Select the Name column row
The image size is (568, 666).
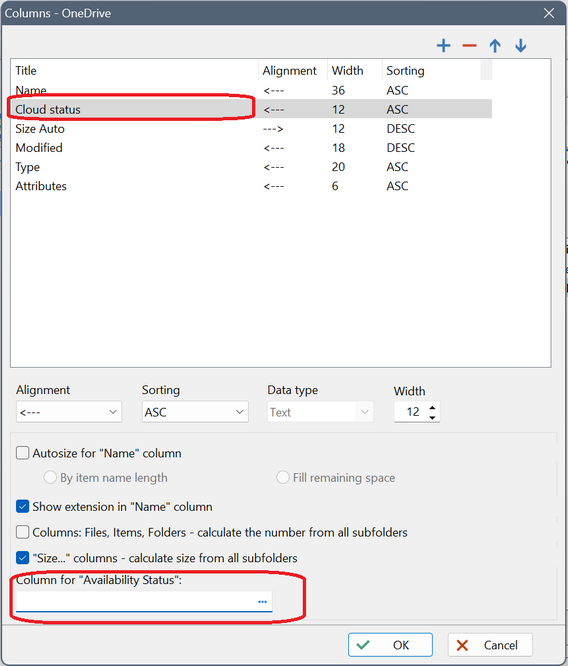(x=251, y=90)
